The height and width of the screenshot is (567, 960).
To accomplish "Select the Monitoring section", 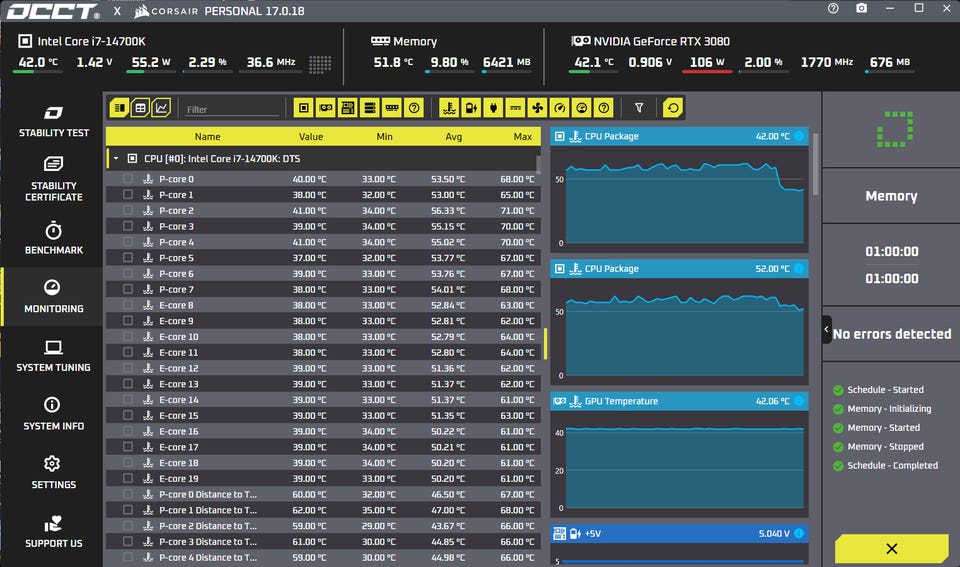I will click(x=53, y=296).
